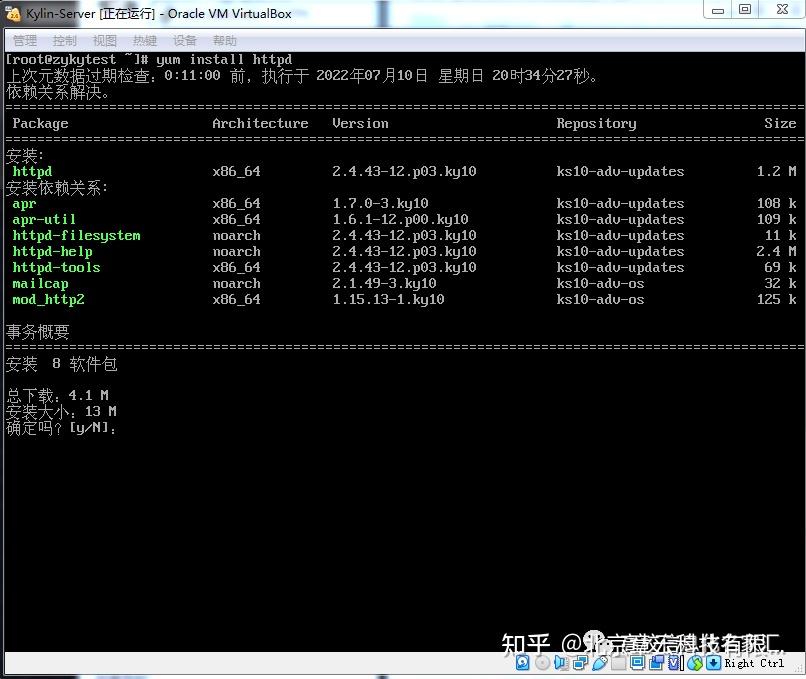Click the hard disk activity icon in status bar
Image resolution: width=806 pixels, height=679 pixels.
[x=522, y=662]
